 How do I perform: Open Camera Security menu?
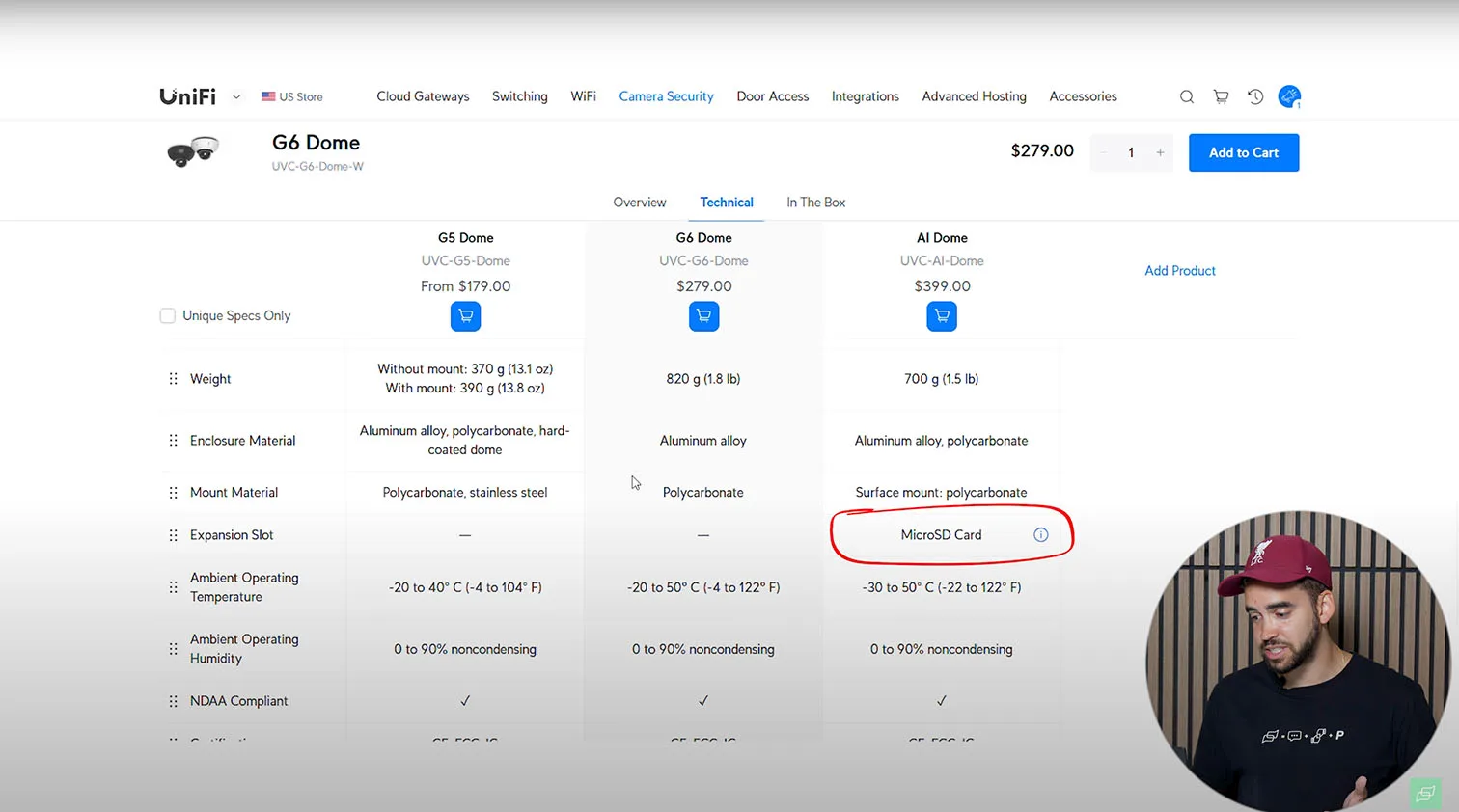(667, 96)
